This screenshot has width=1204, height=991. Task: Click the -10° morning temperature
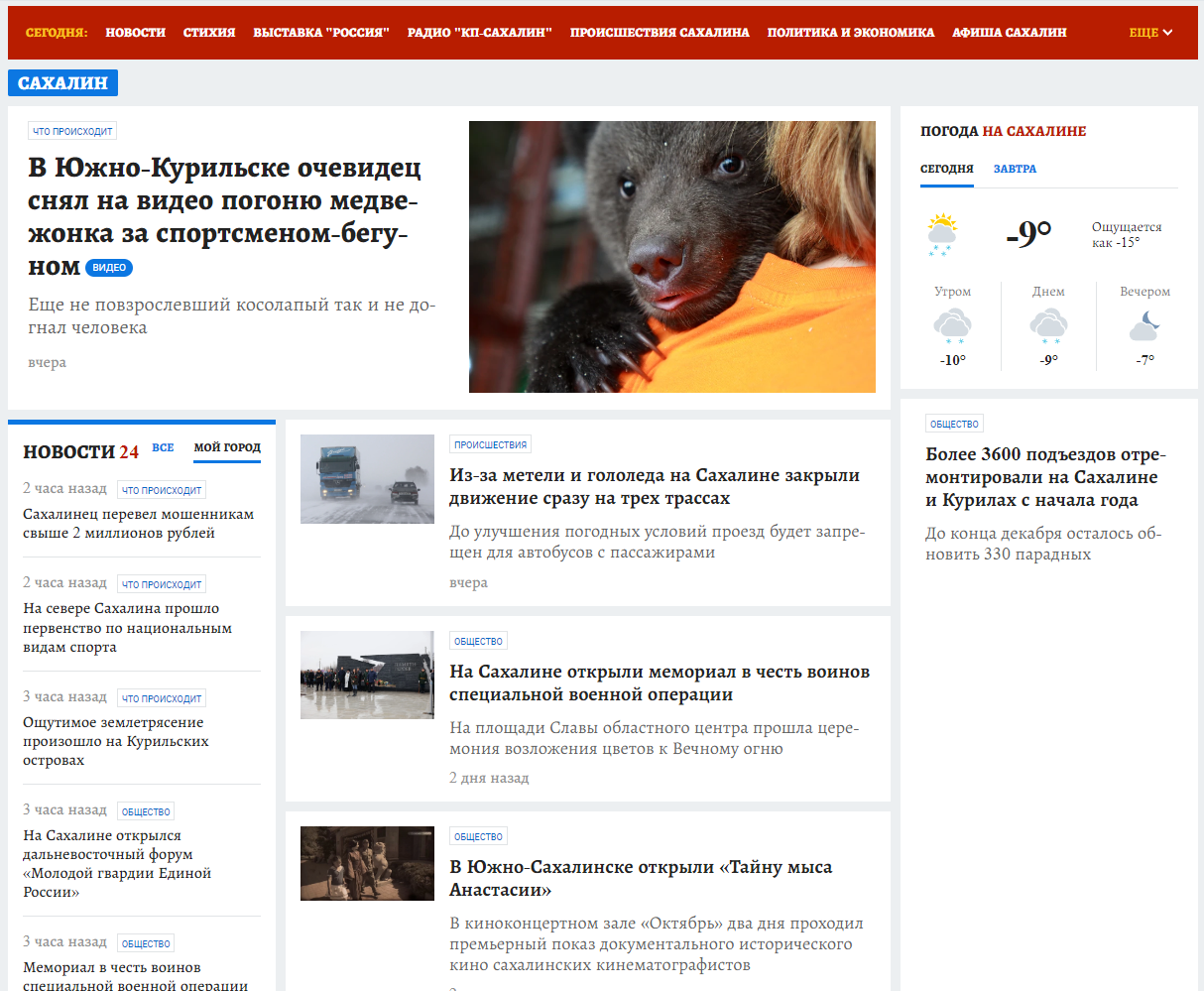click(952, 360)
